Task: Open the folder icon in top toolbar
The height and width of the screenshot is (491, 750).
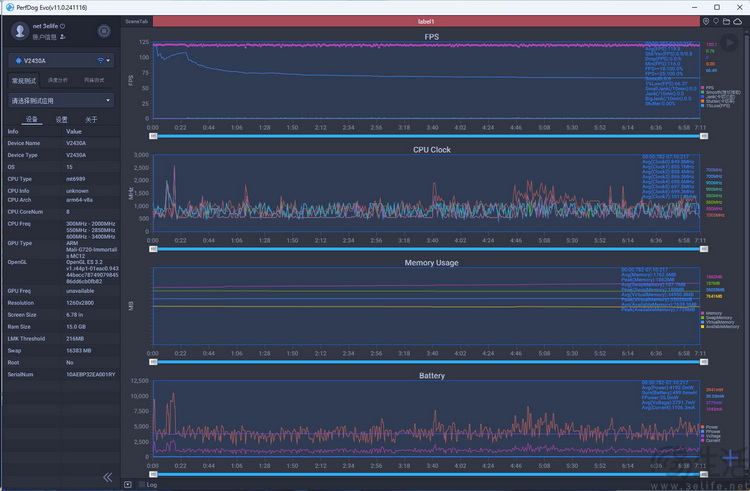Action: [726, 22]
